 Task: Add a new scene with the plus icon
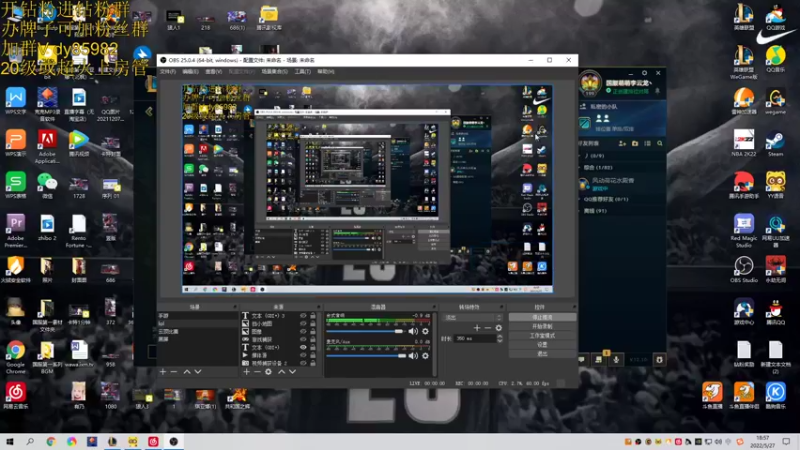point(163,372)
